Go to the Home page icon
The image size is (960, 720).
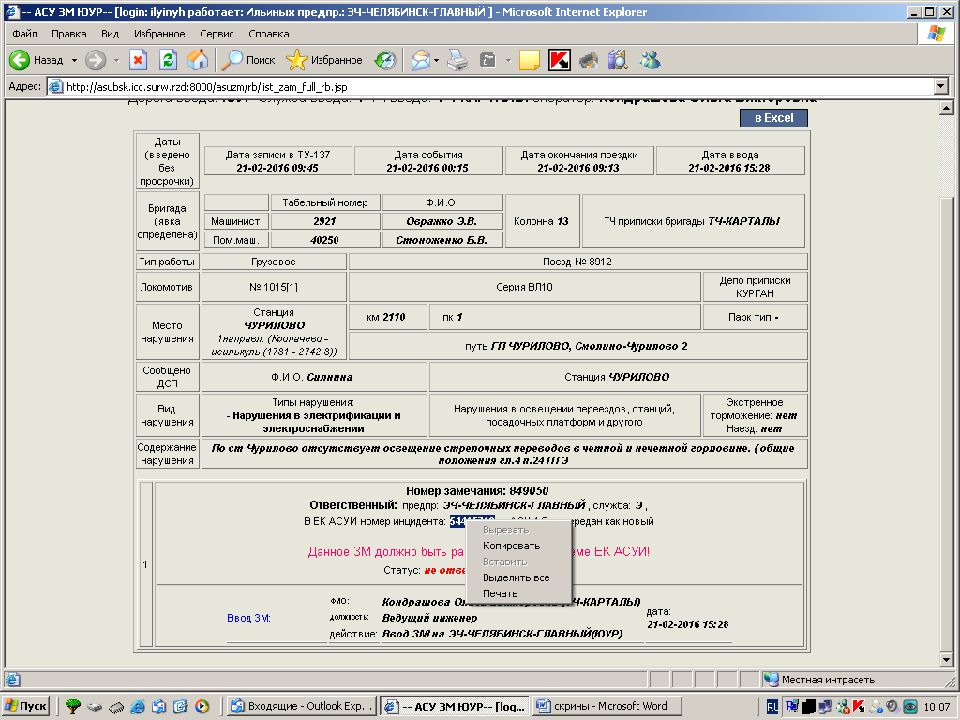[x=197, y=60]
